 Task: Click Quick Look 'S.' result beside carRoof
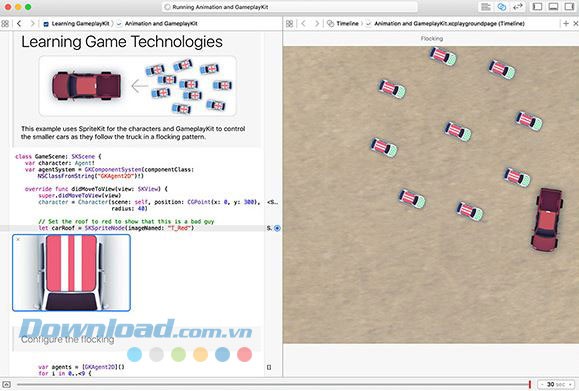tap(269, 228)
